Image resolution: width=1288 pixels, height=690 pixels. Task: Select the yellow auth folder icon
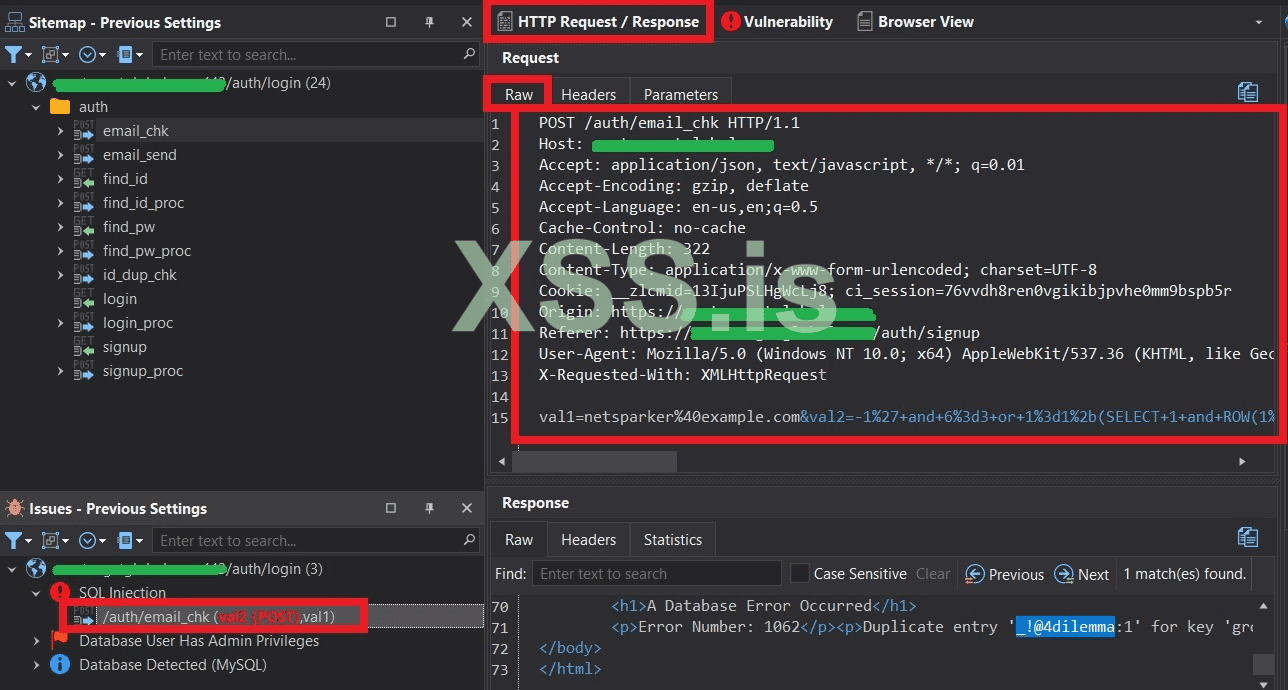point(60,107)
